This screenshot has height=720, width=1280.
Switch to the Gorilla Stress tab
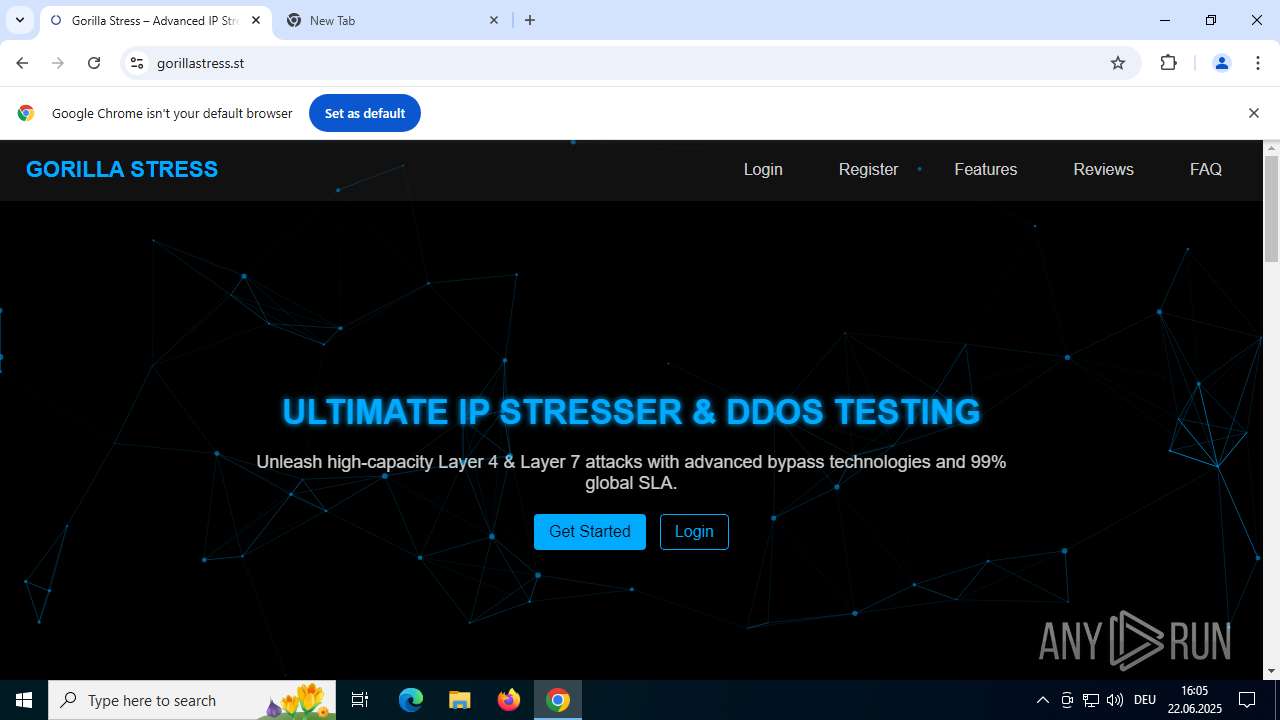(155, 20)
